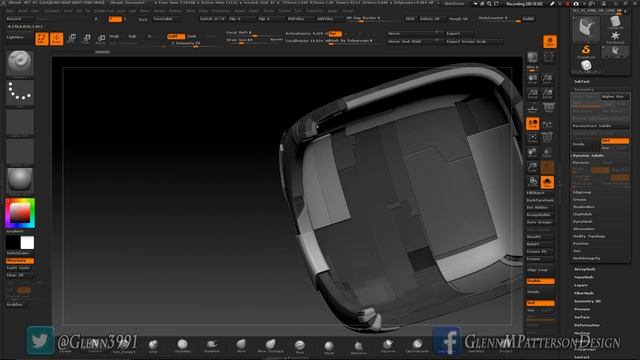Viewport: 640px width, 360px height.
Task: Enable the Mrgb mode button
Action: [x=115, y=36]
